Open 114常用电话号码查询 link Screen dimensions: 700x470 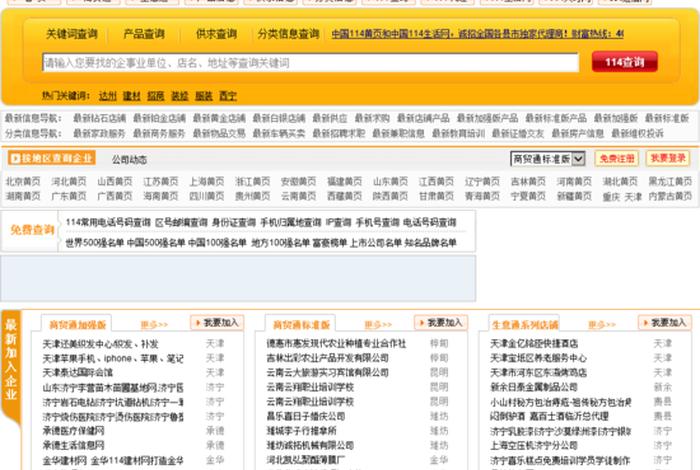click(x=108, y=222)
